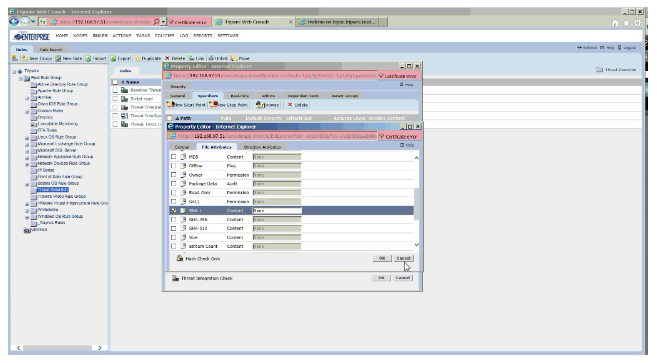
Task: Click the Logout link
Action: point(627,48)
